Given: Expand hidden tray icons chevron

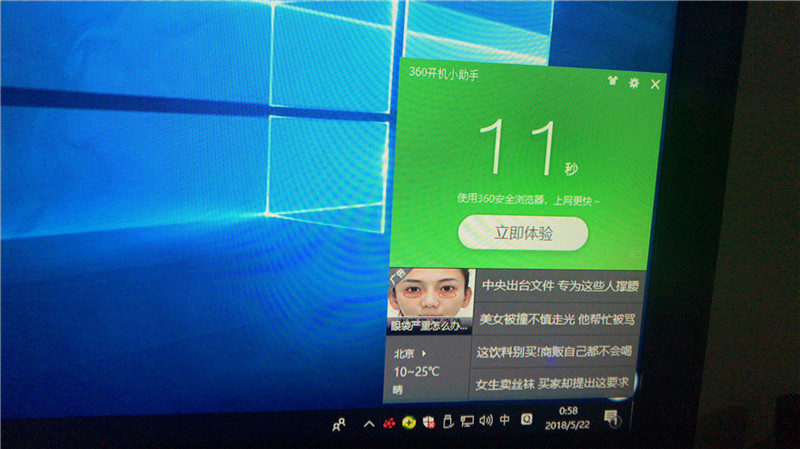Looking at the screenshot, I should tap(369, 423).
